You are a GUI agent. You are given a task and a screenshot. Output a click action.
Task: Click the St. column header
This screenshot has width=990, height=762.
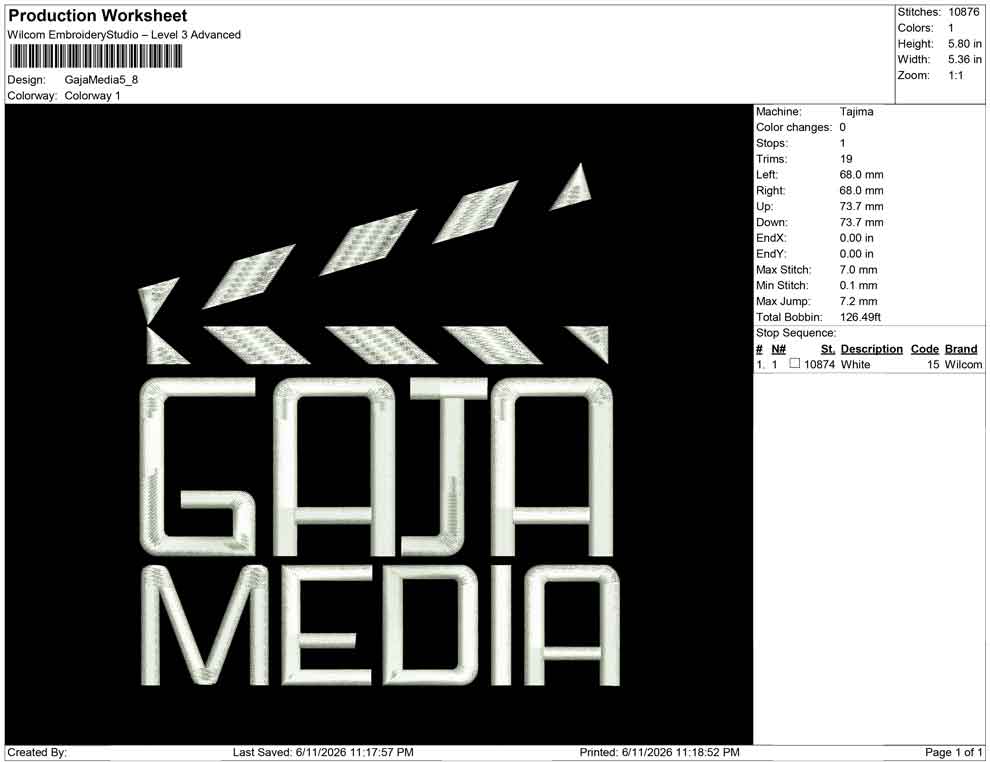(x=828, y=349)
